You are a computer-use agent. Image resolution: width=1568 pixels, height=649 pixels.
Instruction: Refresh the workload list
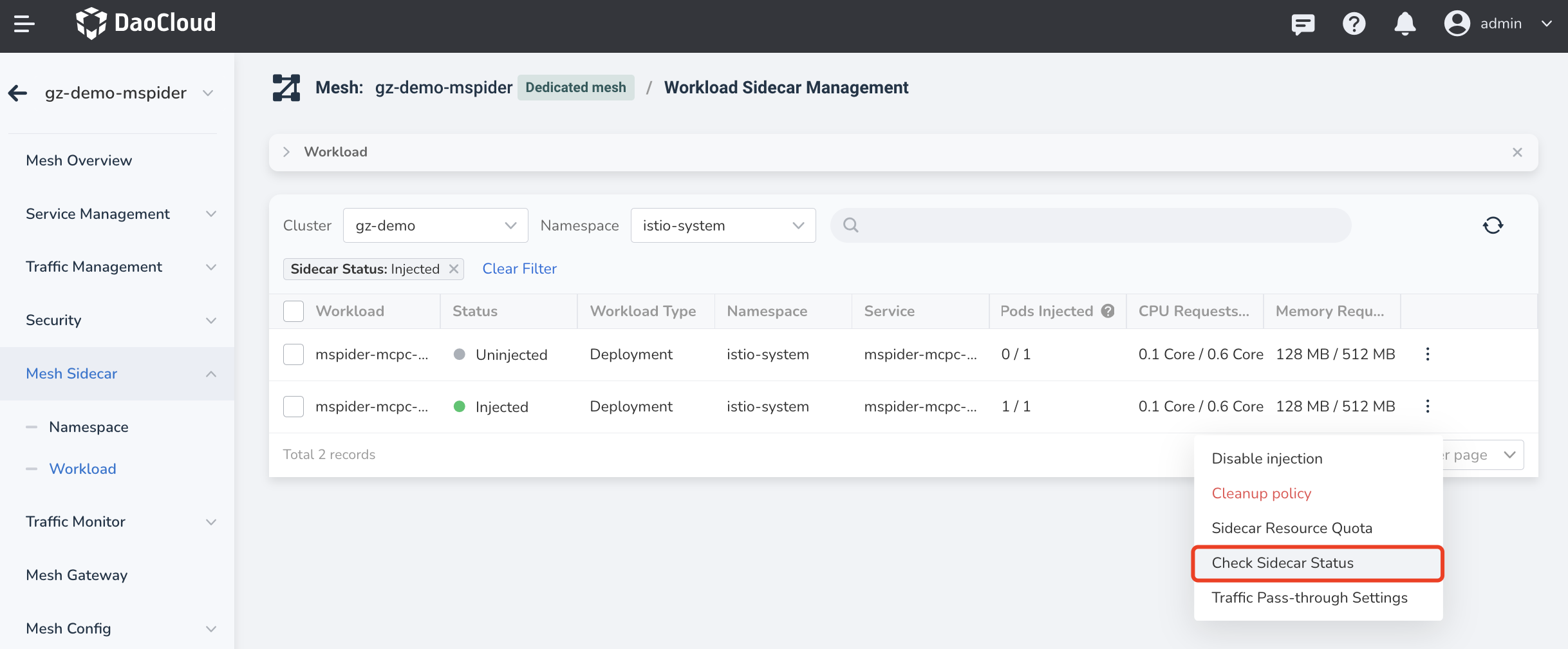point(1493,225)
